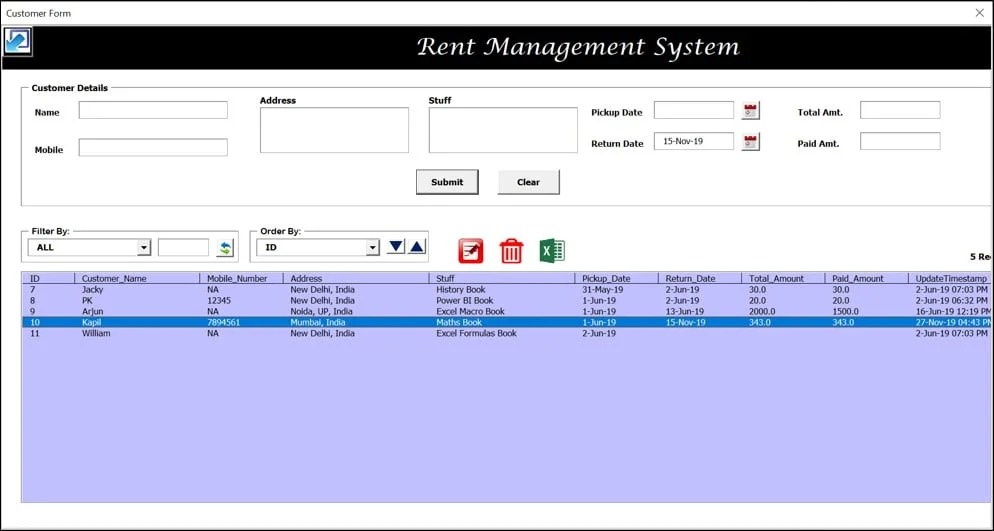Select the row for customer PK
The width and height of the screenshot is (994, 531).
click(507, 300)
